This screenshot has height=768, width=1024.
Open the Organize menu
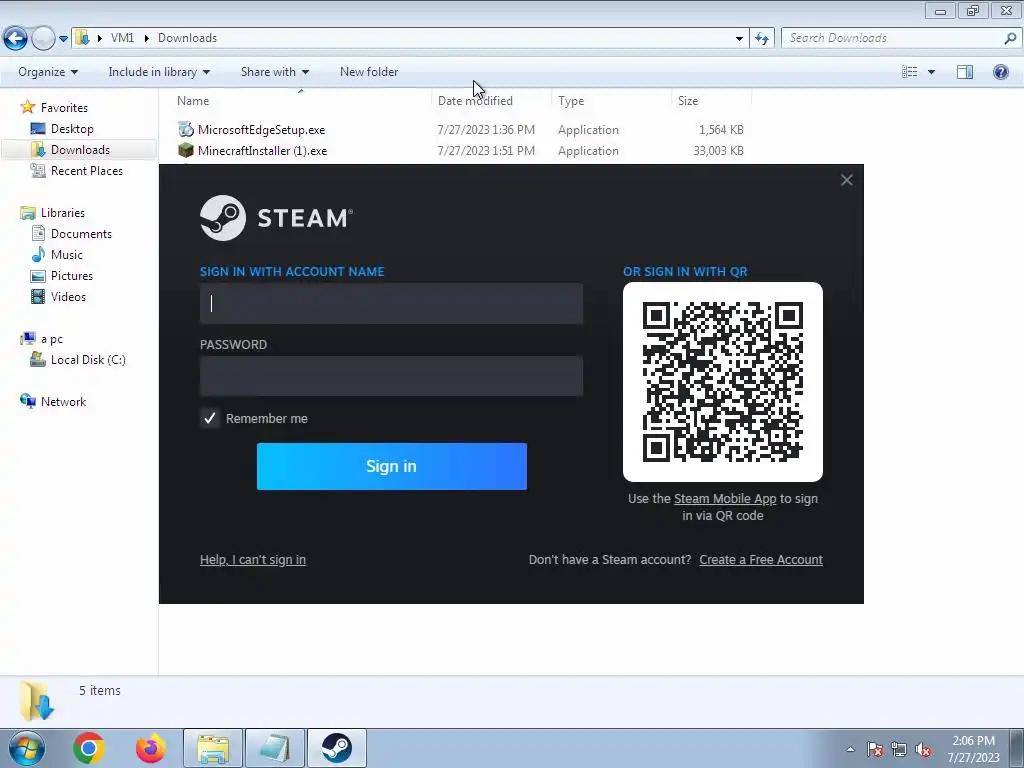click(48, 72)
